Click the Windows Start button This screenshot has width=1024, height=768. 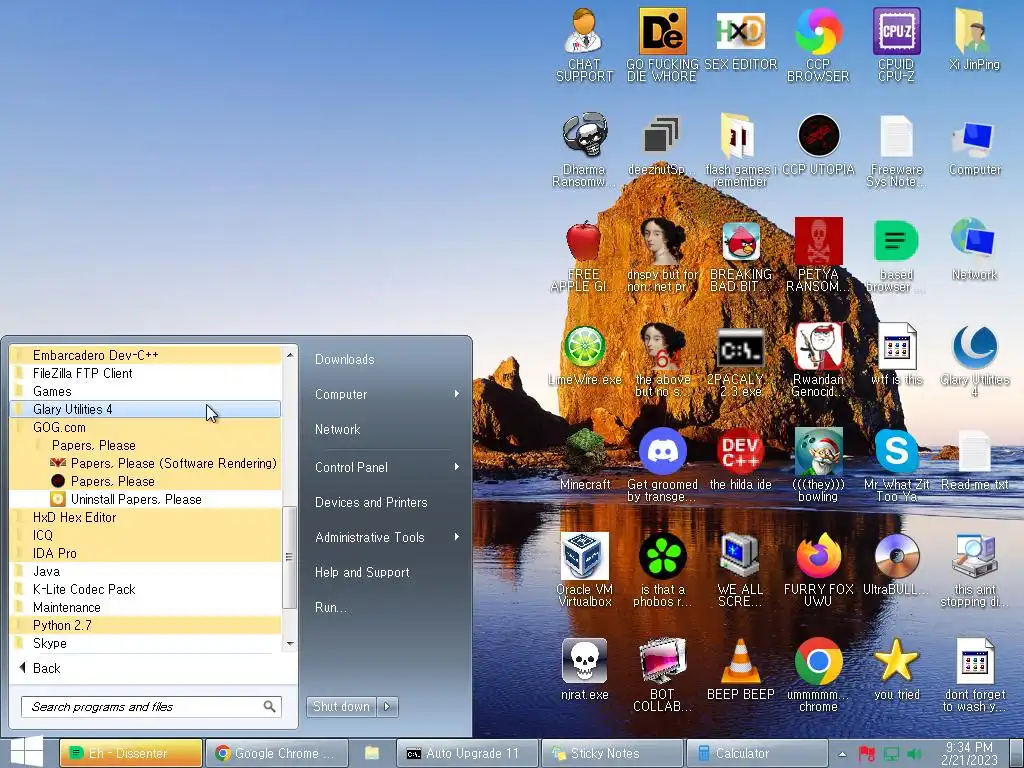click(x=27, y=752)
